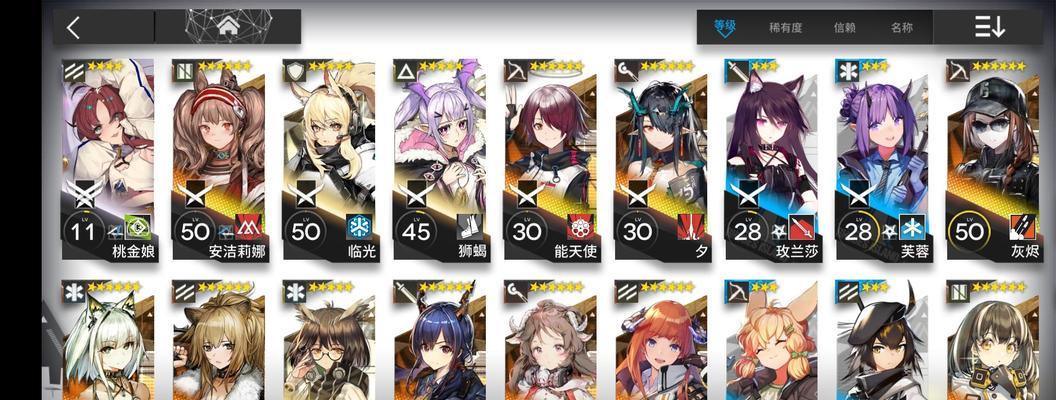This screenshot has height=400, width=1056.
Task: Sort operators by 信赖
Action: [845, 28]
